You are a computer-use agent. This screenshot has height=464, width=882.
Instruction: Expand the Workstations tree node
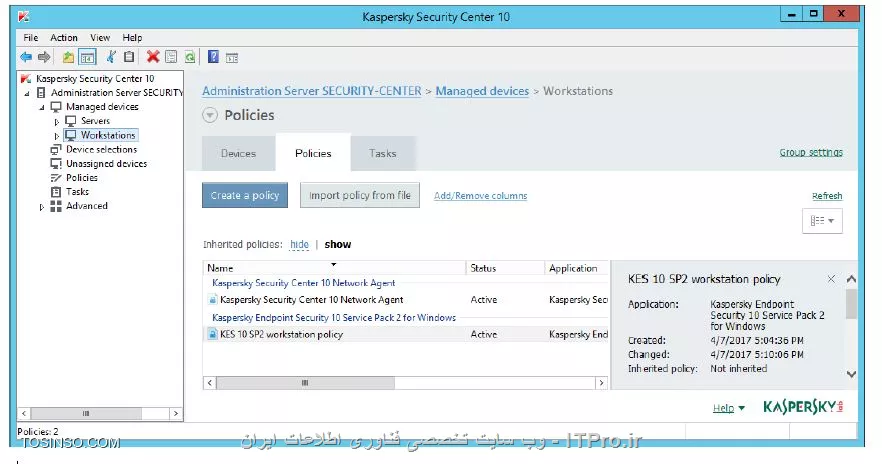[56, 136]
